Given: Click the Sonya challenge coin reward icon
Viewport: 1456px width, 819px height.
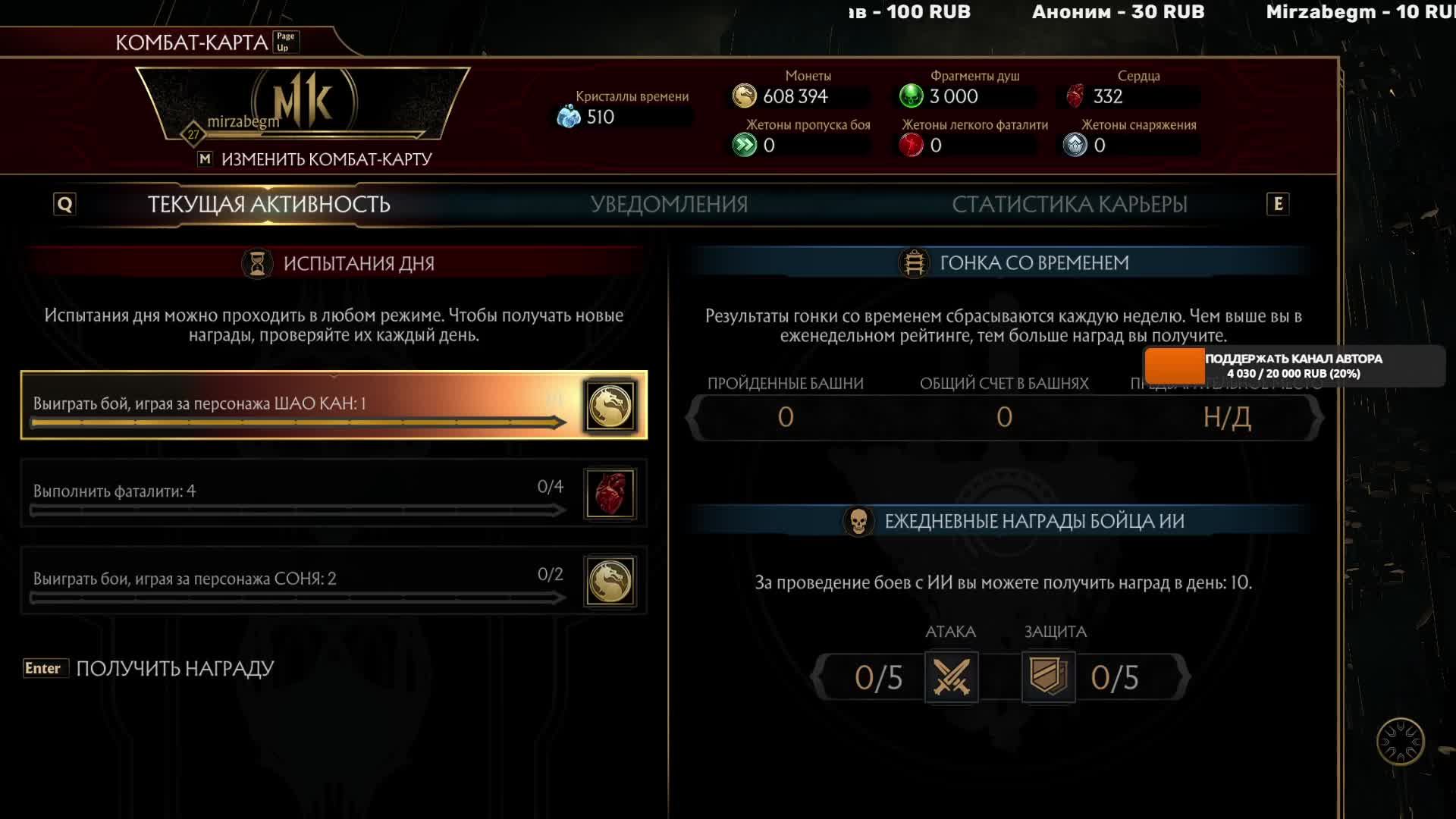Looking at the screenshot, I should (x=610, y=582).
